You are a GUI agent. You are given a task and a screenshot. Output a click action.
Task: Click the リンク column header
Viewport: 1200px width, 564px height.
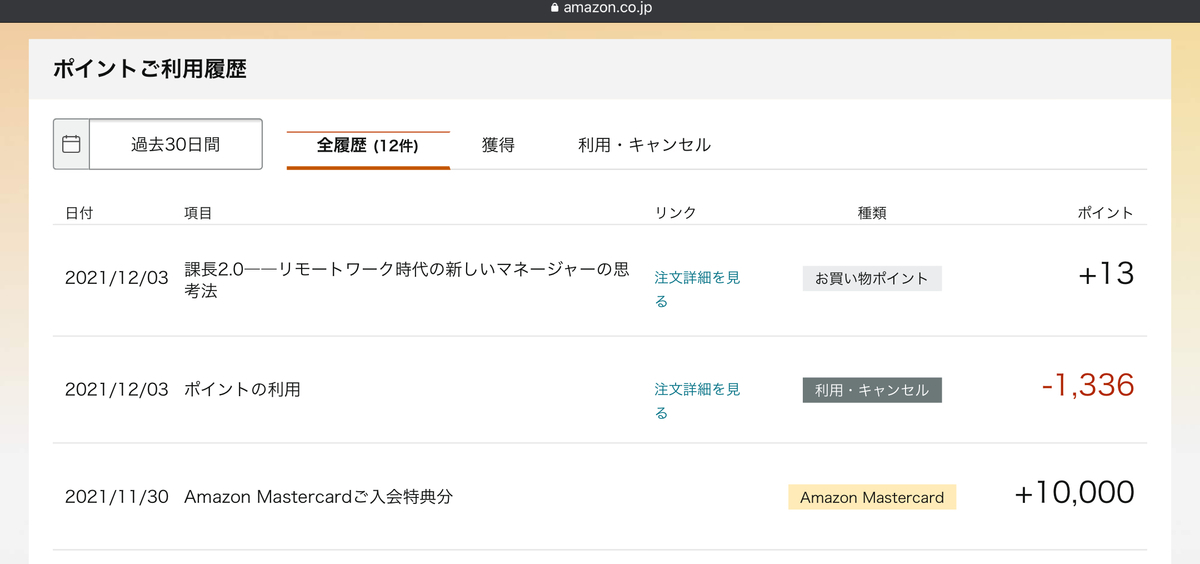[x=675, y=213]
